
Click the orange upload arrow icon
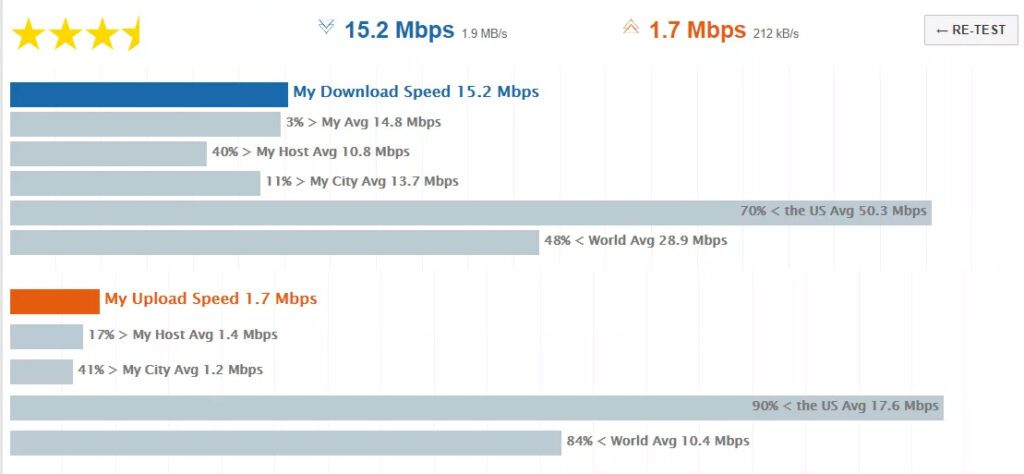630,27
